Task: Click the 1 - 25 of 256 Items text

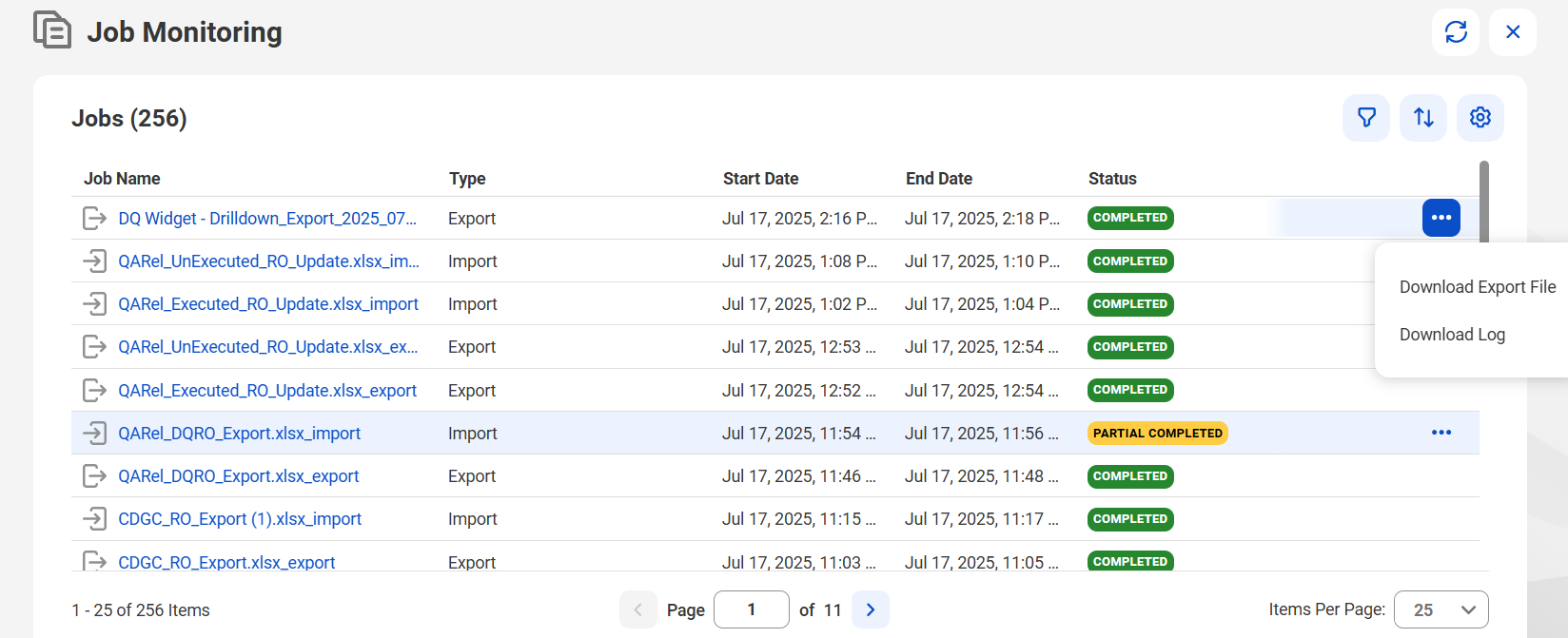Action: (x=141, y=610)
